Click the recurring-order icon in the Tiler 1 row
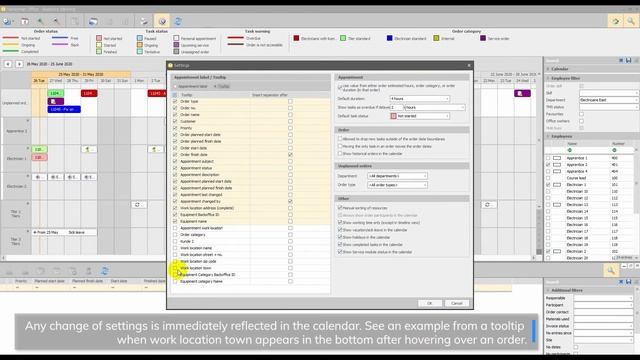Image resolution: width=640 pixels, height=360 pixels. [x=138, y=204]
